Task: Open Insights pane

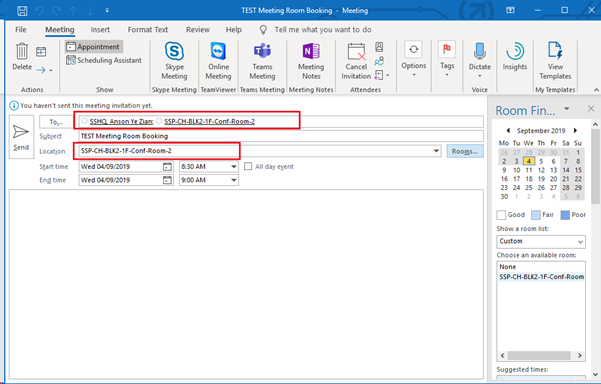Action: (515, 56)
